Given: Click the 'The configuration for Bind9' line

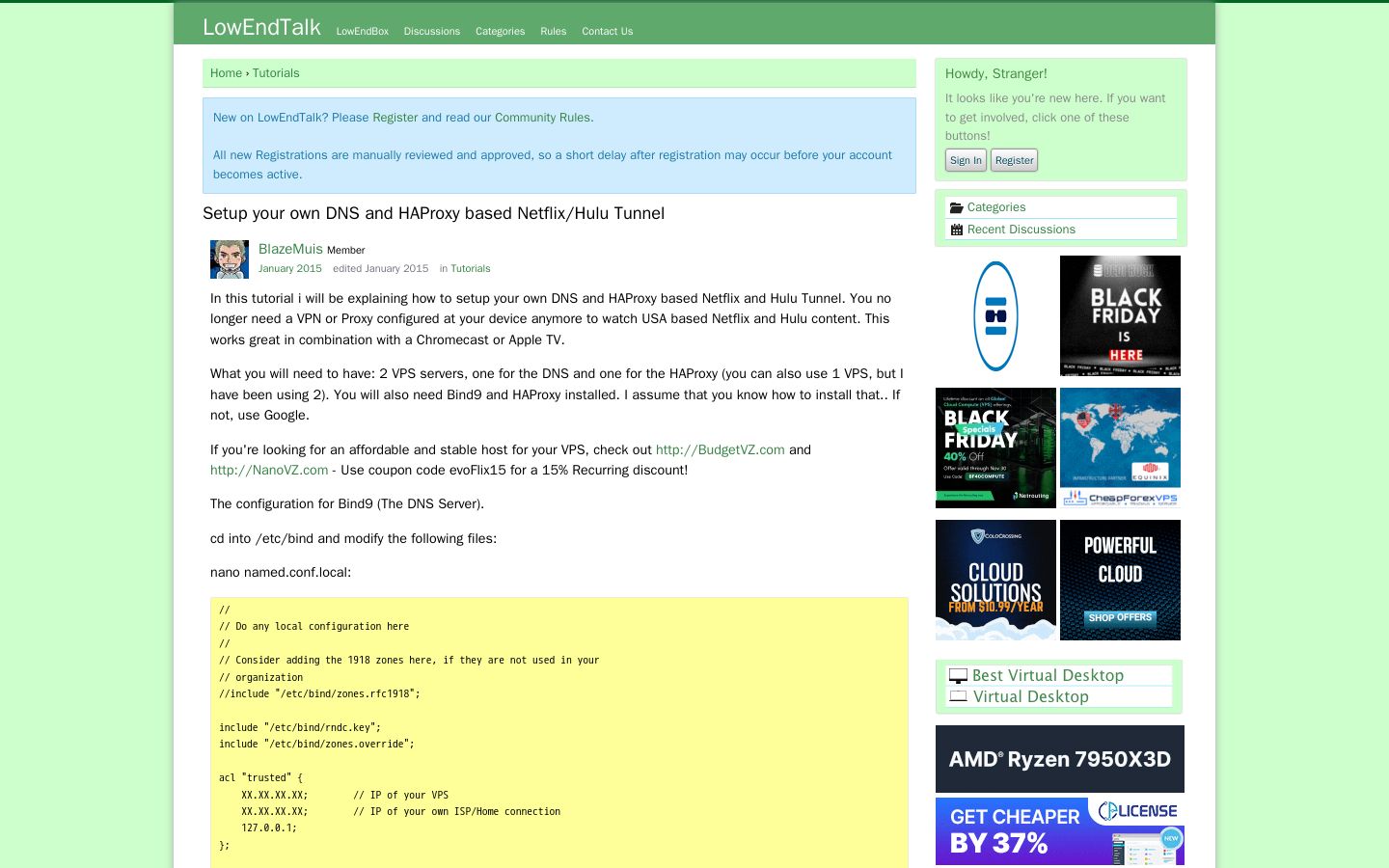Looking at the screenshot, I should (x=347, y=504).
